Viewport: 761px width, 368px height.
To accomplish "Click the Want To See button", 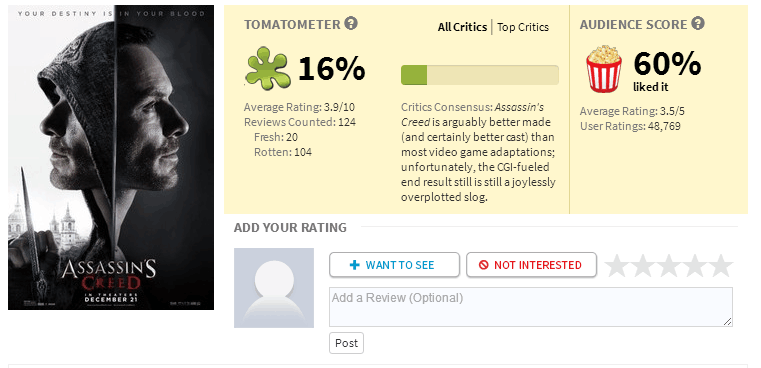I will (x=394, y=265).
